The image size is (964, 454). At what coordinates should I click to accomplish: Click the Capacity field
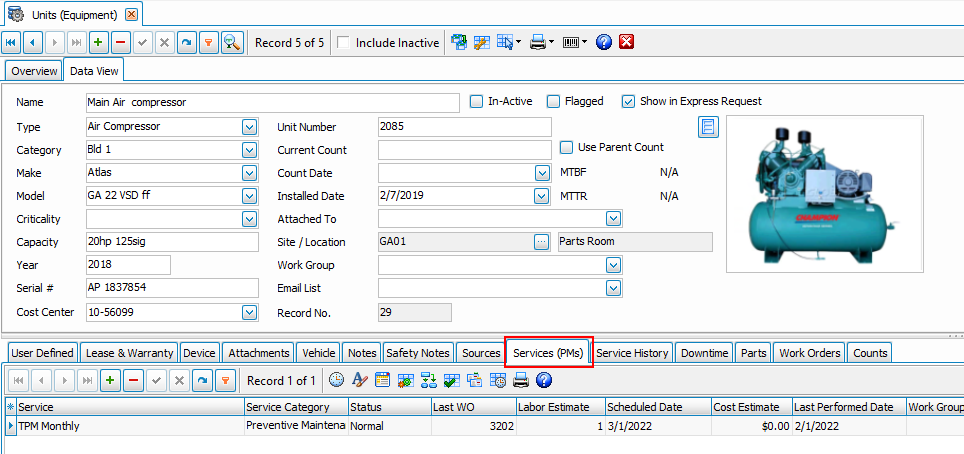click(x=172, y=242)
